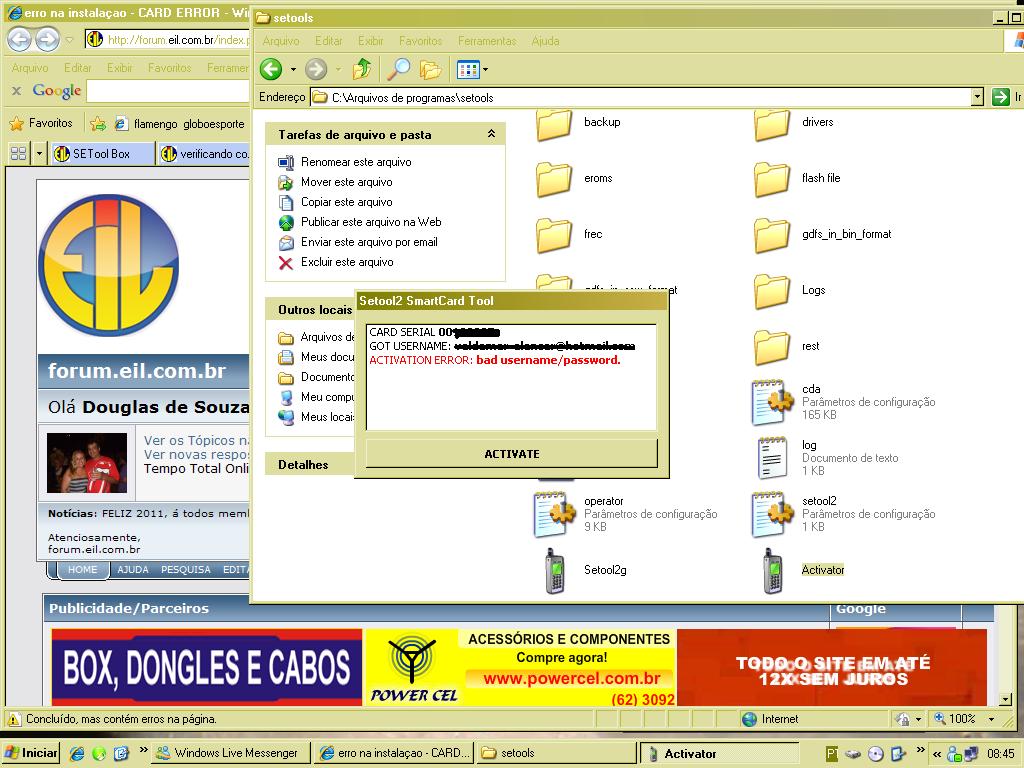Open Ferramentas menu in setools window

pyautogui.click(x=487, y=40)
